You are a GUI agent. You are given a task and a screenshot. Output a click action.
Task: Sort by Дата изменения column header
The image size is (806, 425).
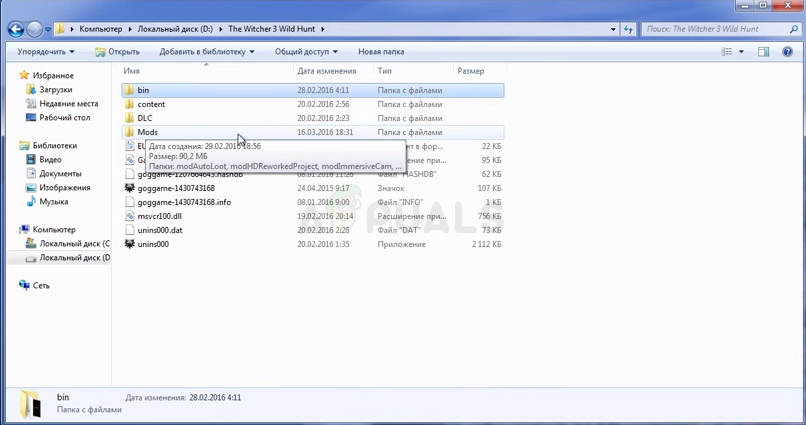pos(326,71)
